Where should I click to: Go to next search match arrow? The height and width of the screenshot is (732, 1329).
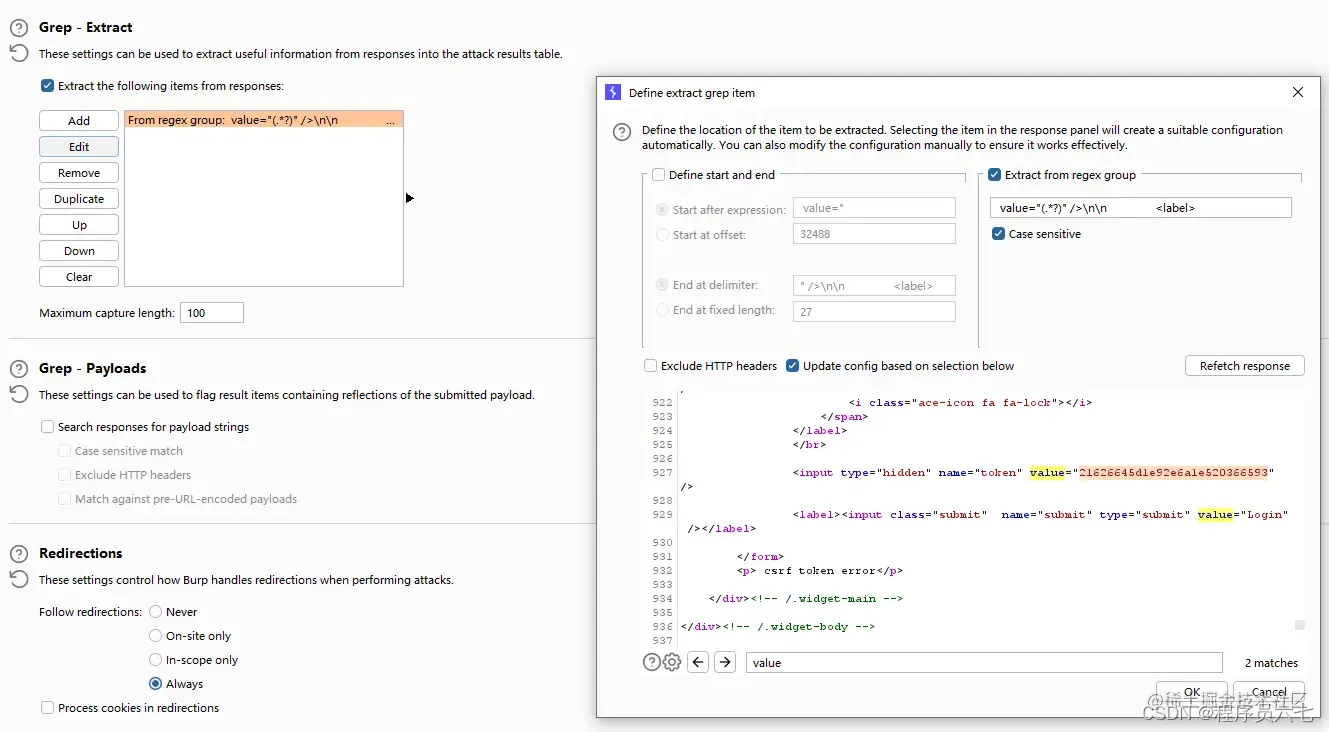[725, 662]
